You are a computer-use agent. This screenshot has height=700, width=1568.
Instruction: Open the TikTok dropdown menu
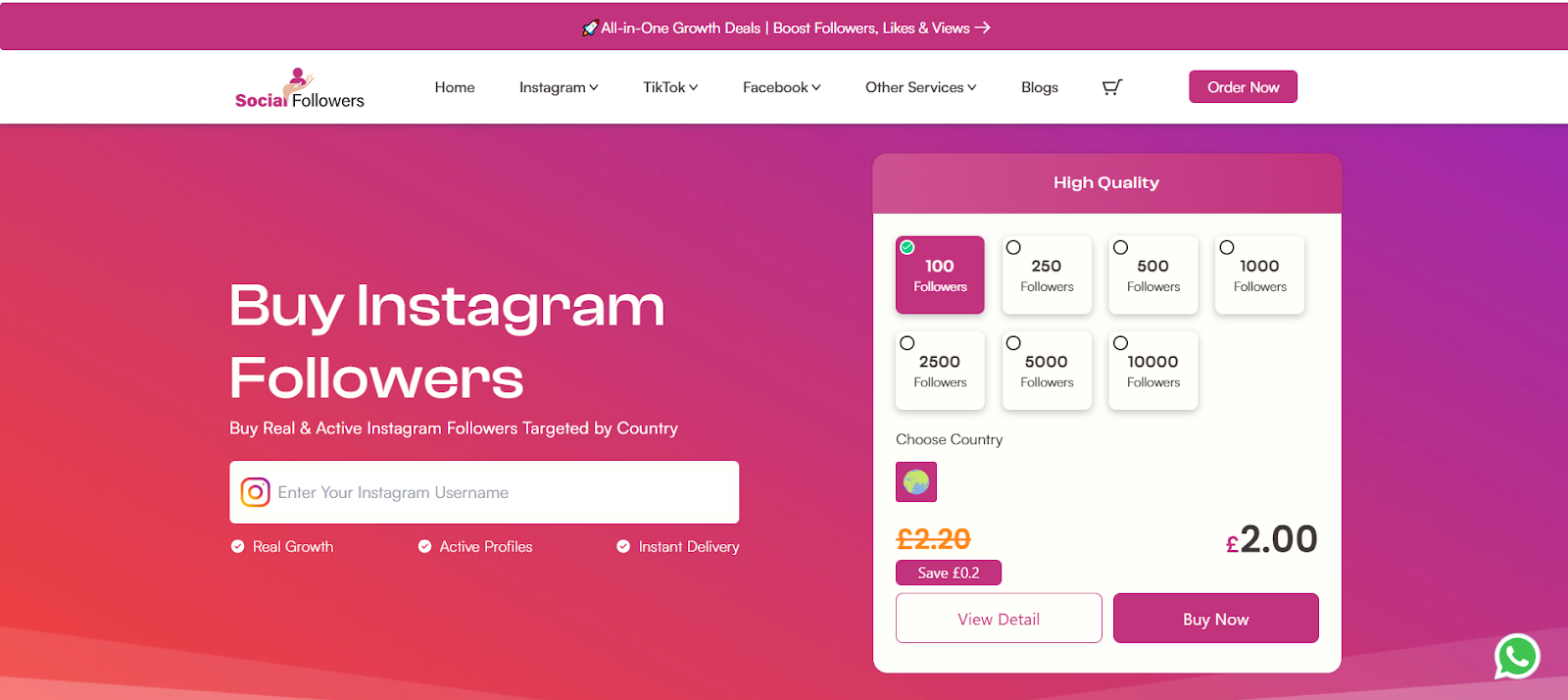pyautogui.click(x=670, y=87)
